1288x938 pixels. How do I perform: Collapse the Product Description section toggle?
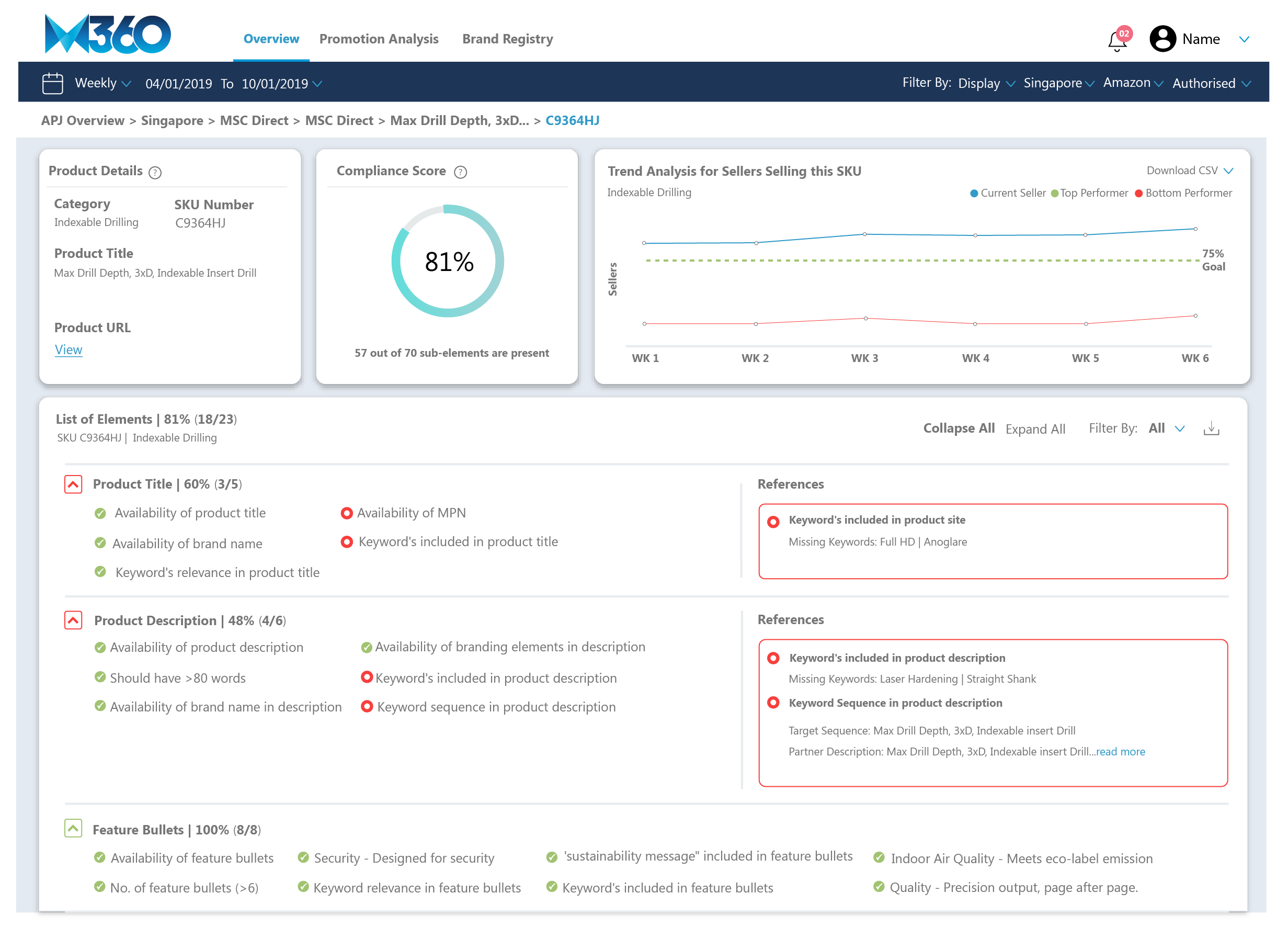tap(73, 620)
